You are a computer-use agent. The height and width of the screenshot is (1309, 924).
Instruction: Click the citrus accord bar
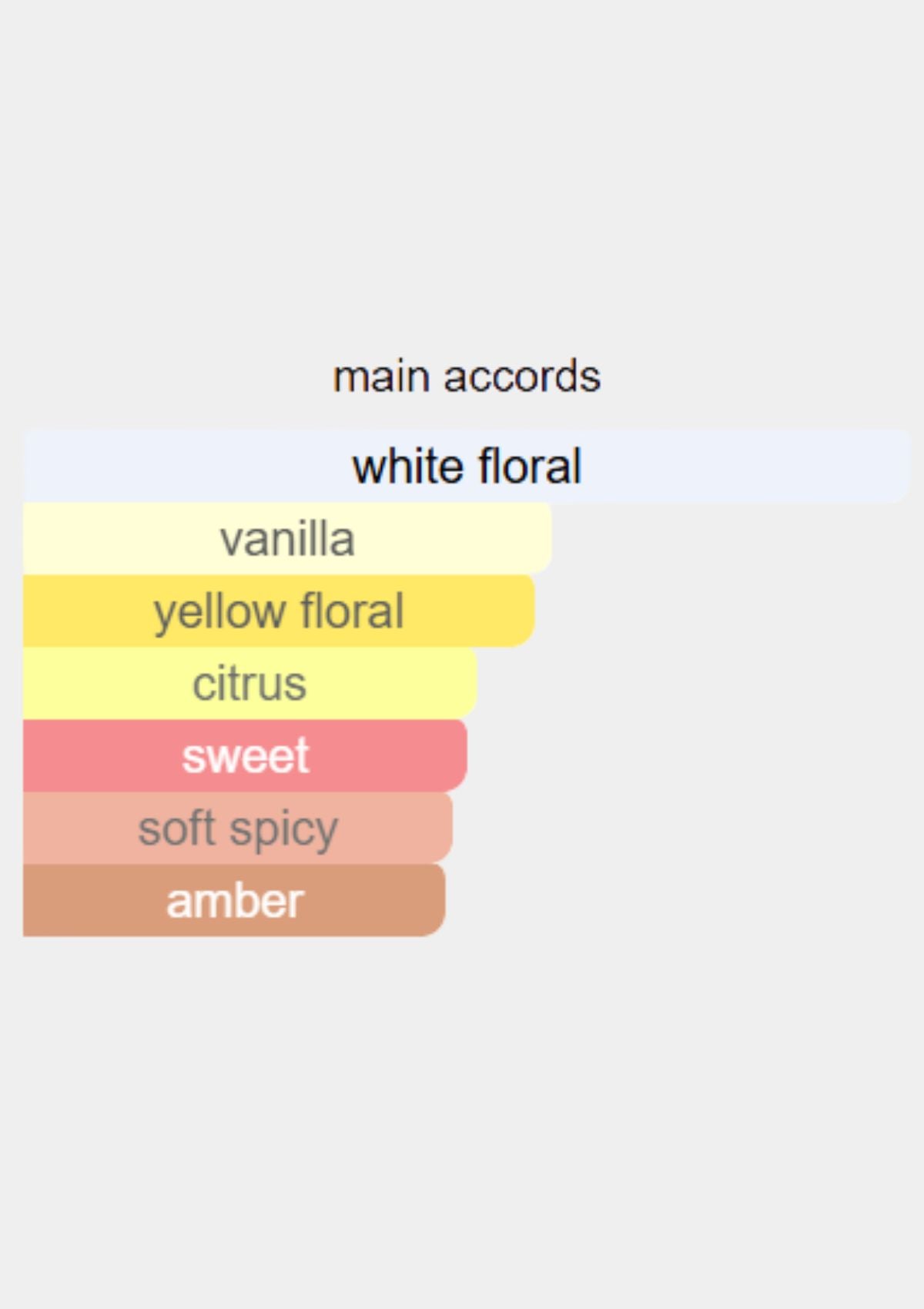tap(250, 683)
